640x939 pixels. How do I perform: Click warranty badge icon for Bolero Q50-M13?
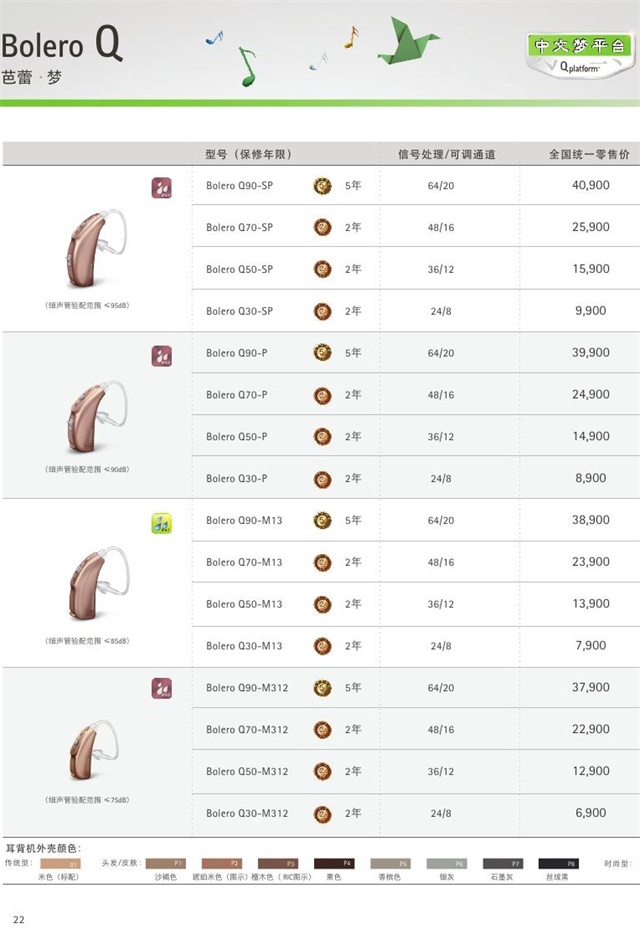coord(323,604)
